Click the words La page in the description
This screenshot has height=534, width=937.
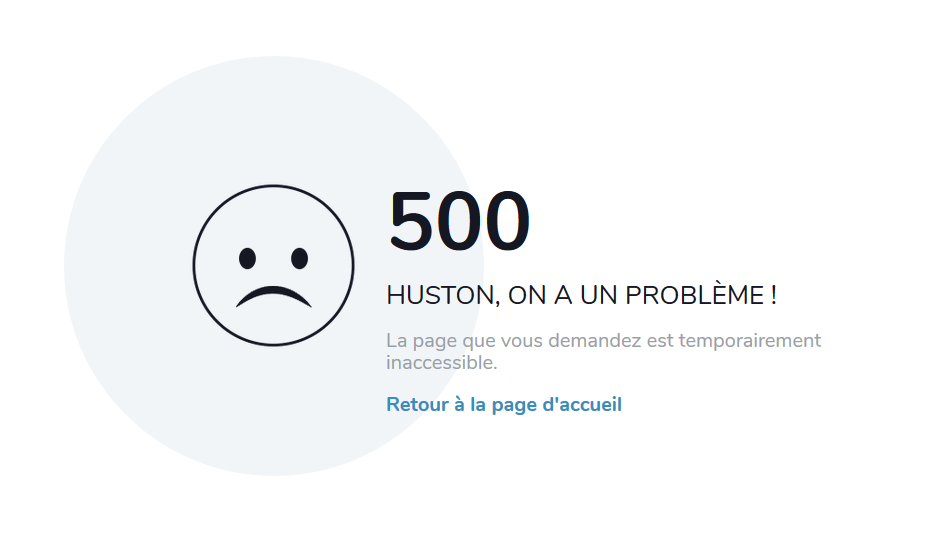click(422, 341)
